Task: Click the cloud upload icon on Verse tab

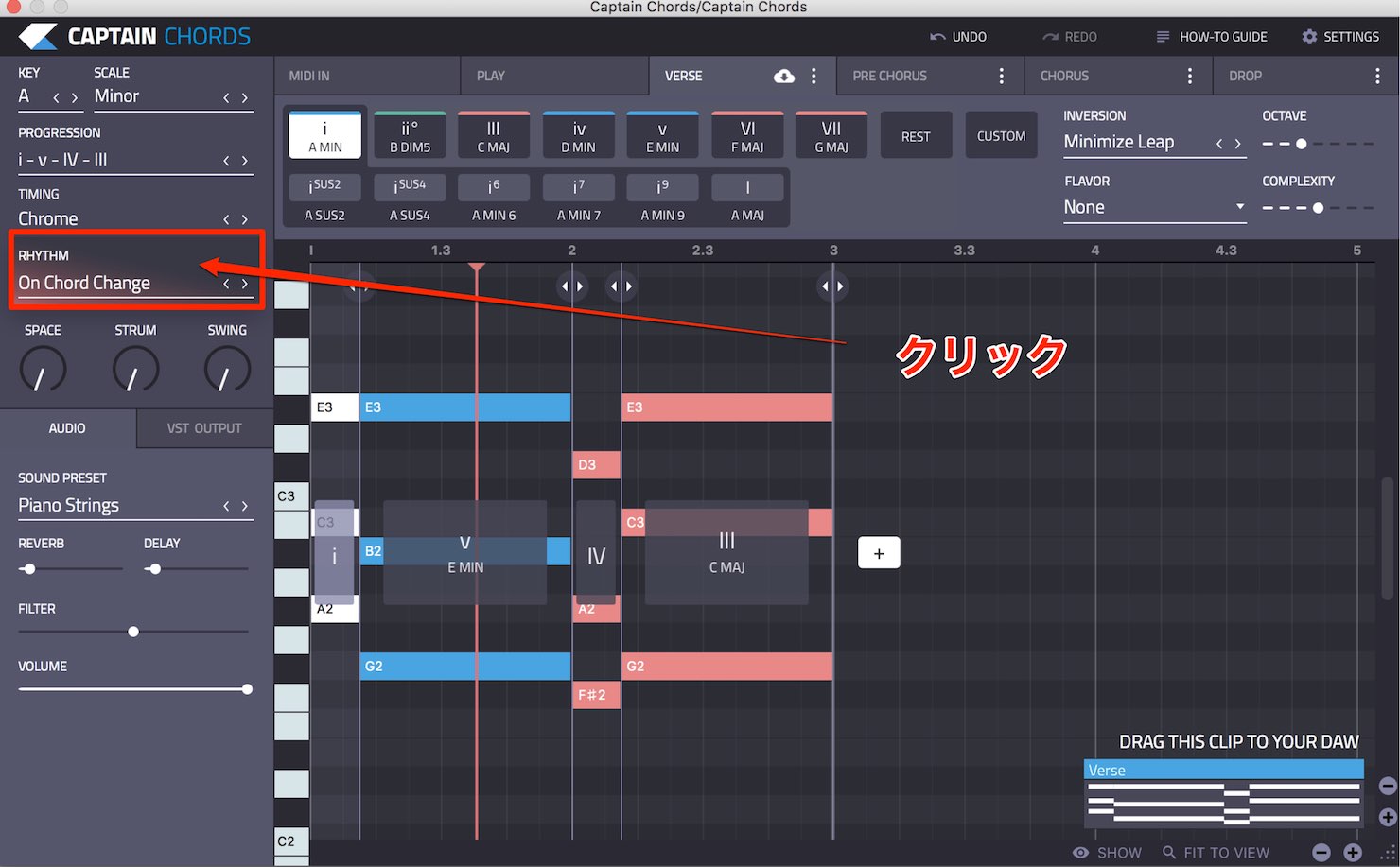Action: coord(784,76)
